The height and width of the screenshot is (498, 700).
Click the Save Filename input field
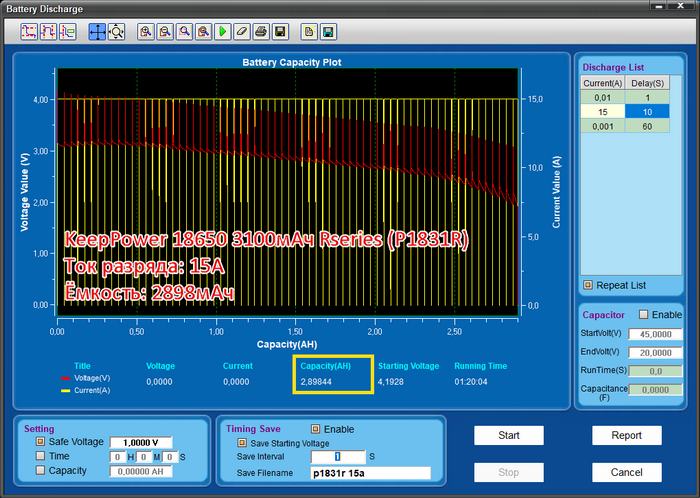click(369, 473)
